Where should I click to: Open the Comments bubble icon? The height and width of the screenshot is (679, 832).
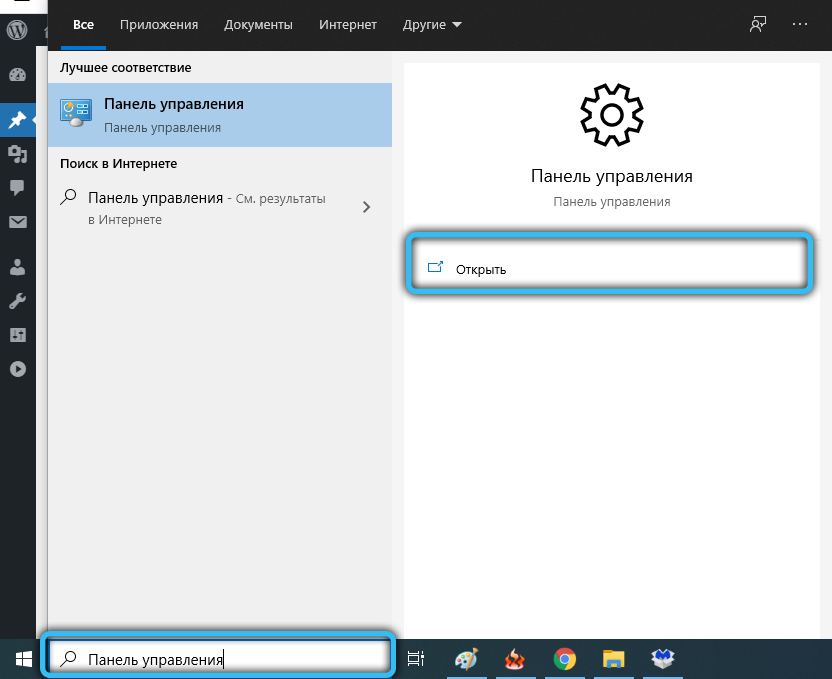point(17,187)
